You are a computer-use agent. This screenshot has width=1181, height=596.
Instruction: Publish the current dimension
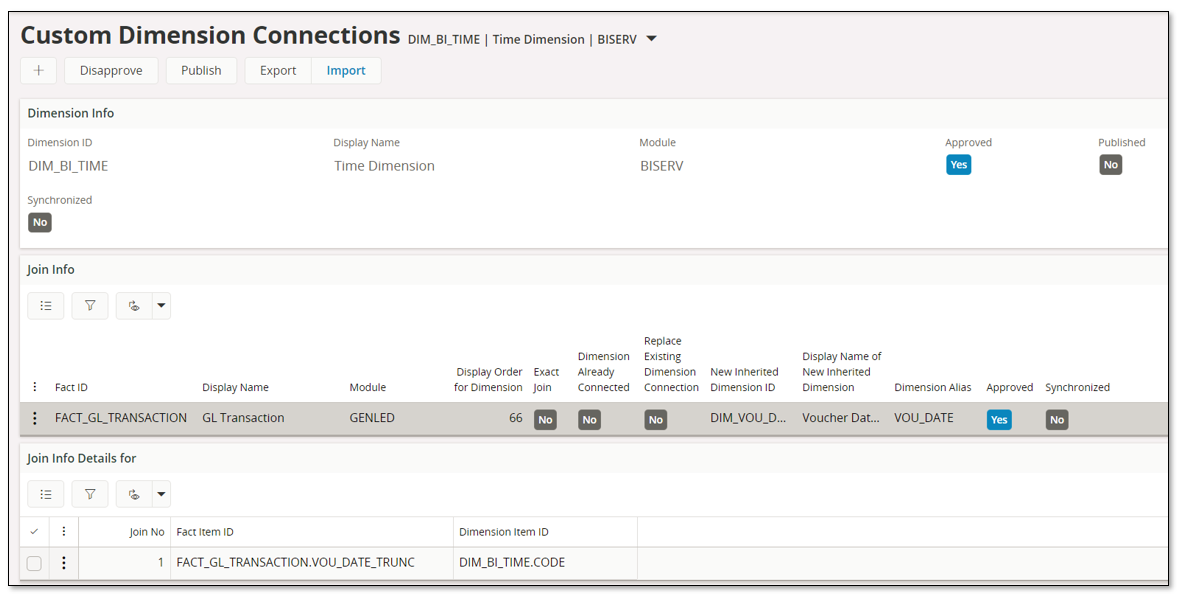(201, 70)
